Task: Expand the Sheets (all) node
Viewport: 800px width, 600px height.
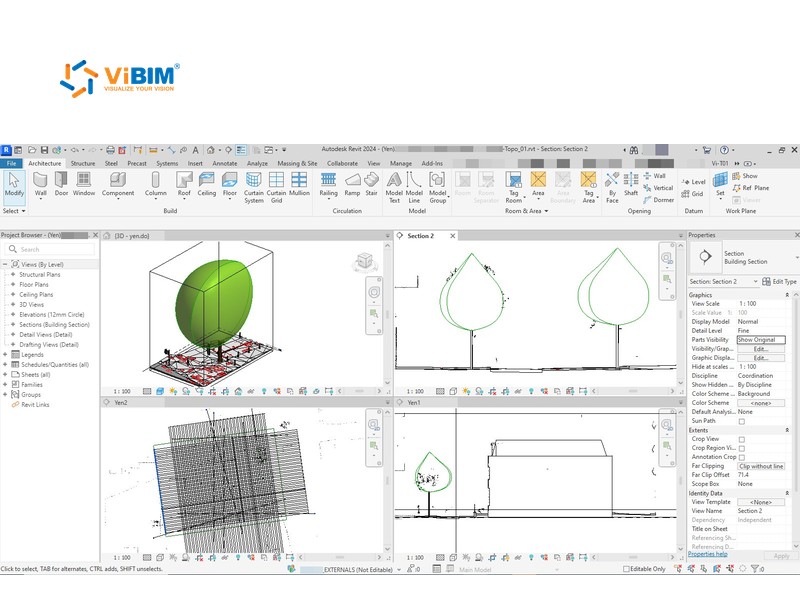Action: (x=5, y=374)
